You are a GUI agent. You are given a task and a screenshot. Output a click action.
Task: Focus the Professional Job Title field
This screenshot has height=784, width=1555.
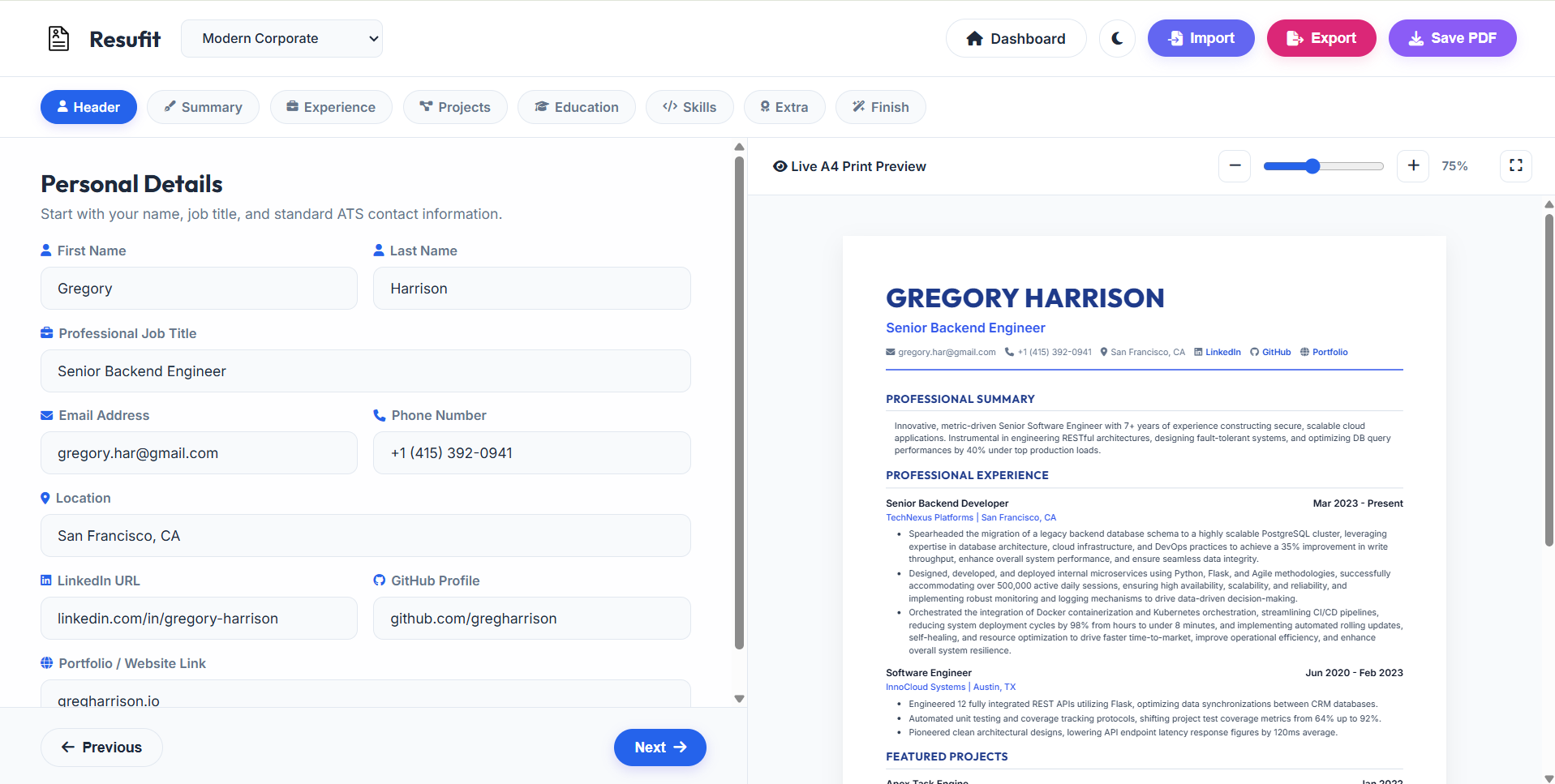(x=366, y=371)
